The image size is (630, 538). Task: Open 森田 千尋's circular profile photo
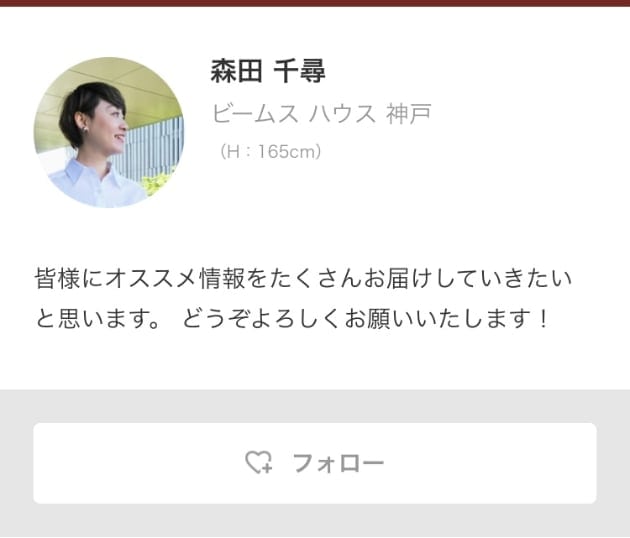coord(109,132)
